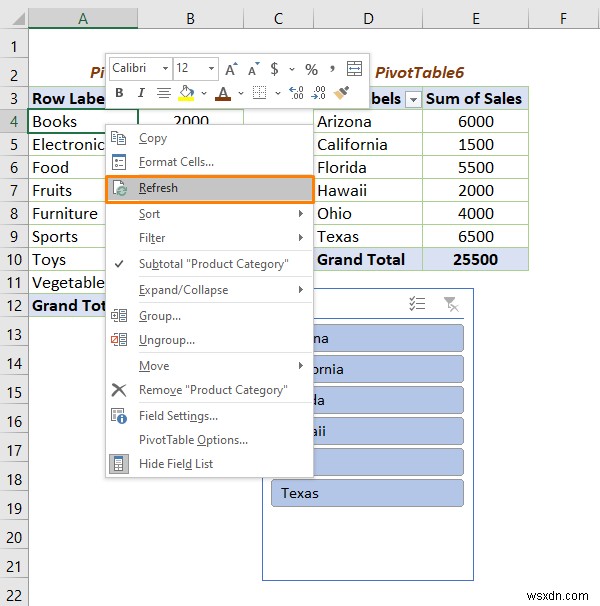600x606 pixels.
Task: Clear the slicer filter
Action: 450,304
